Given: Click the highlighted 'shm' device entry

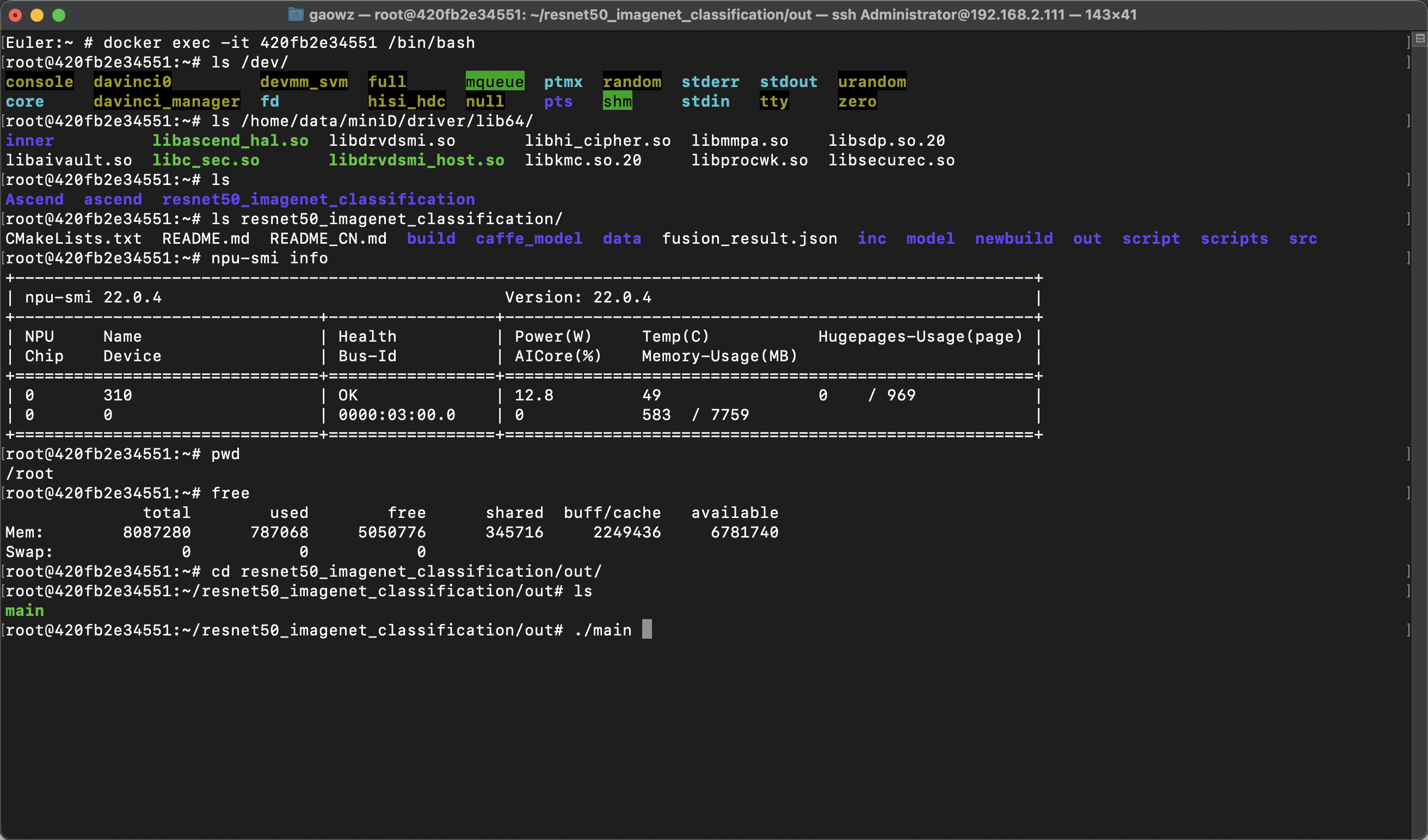Looking at the screenshot, I should click(617, 101).
